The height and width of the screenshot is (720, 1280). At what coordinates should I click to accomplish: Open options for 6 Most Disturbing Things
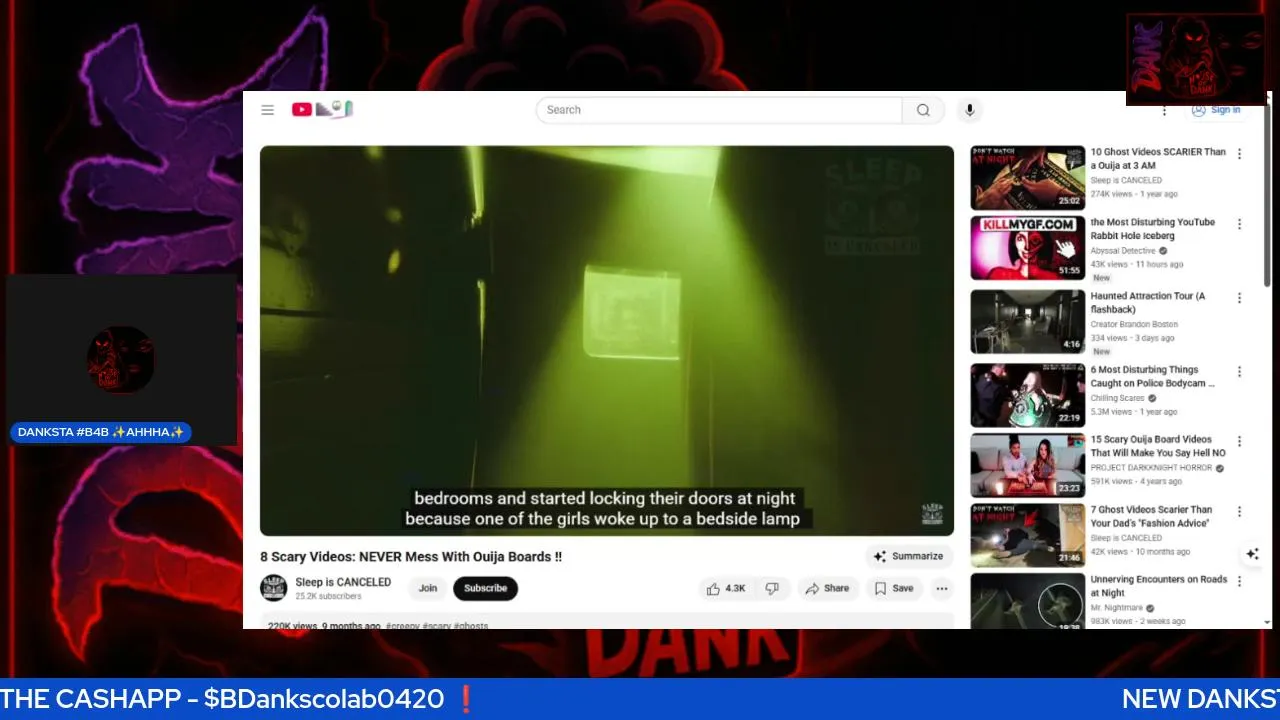pos(1239,371)
